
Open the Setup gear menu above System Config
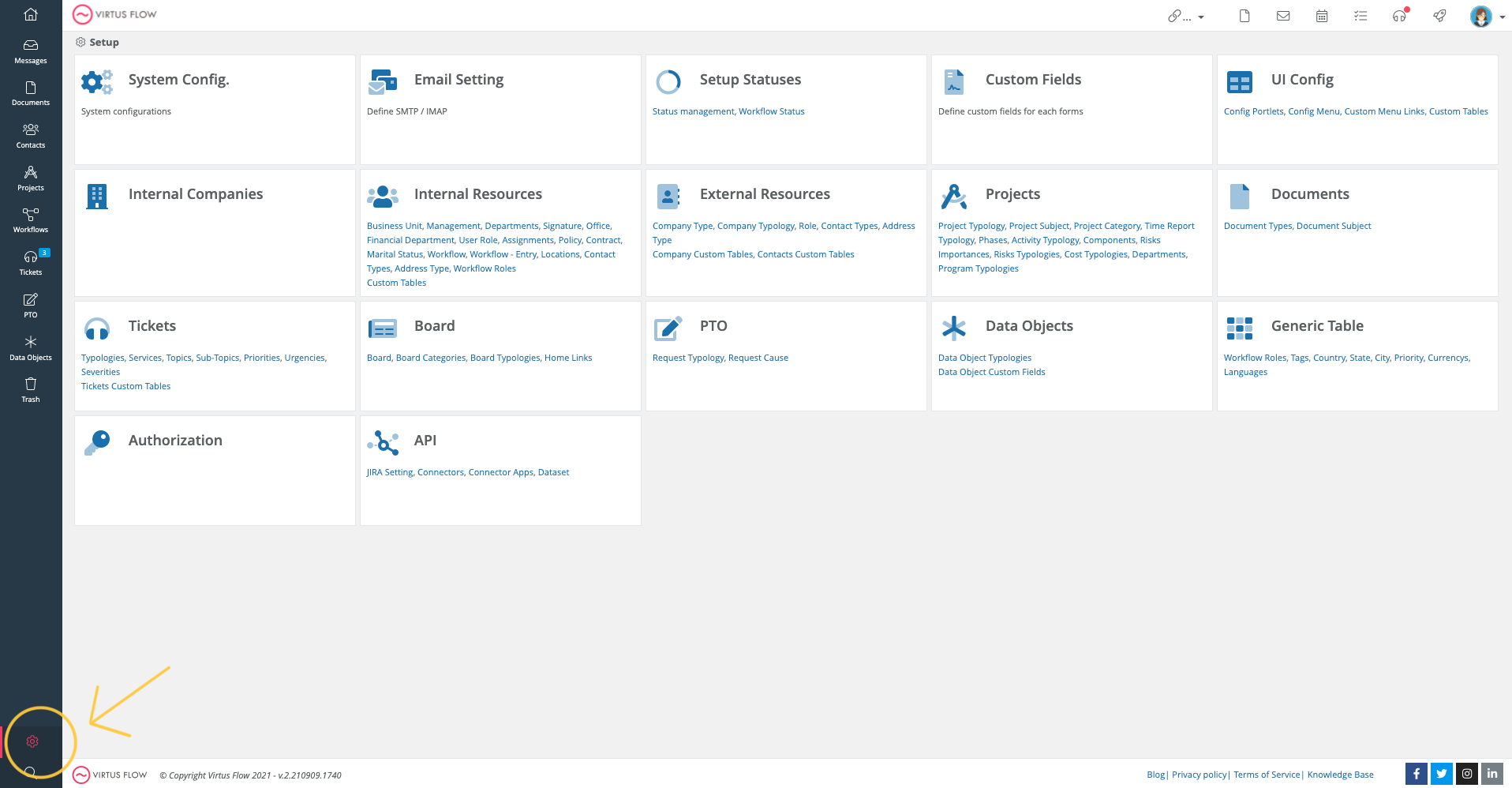(80, 42)
